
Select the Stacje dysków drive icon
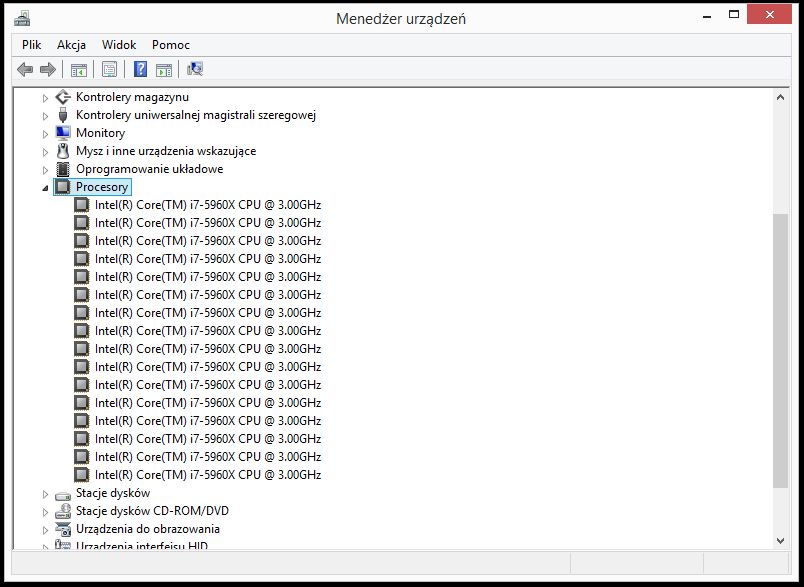(63, 494)
